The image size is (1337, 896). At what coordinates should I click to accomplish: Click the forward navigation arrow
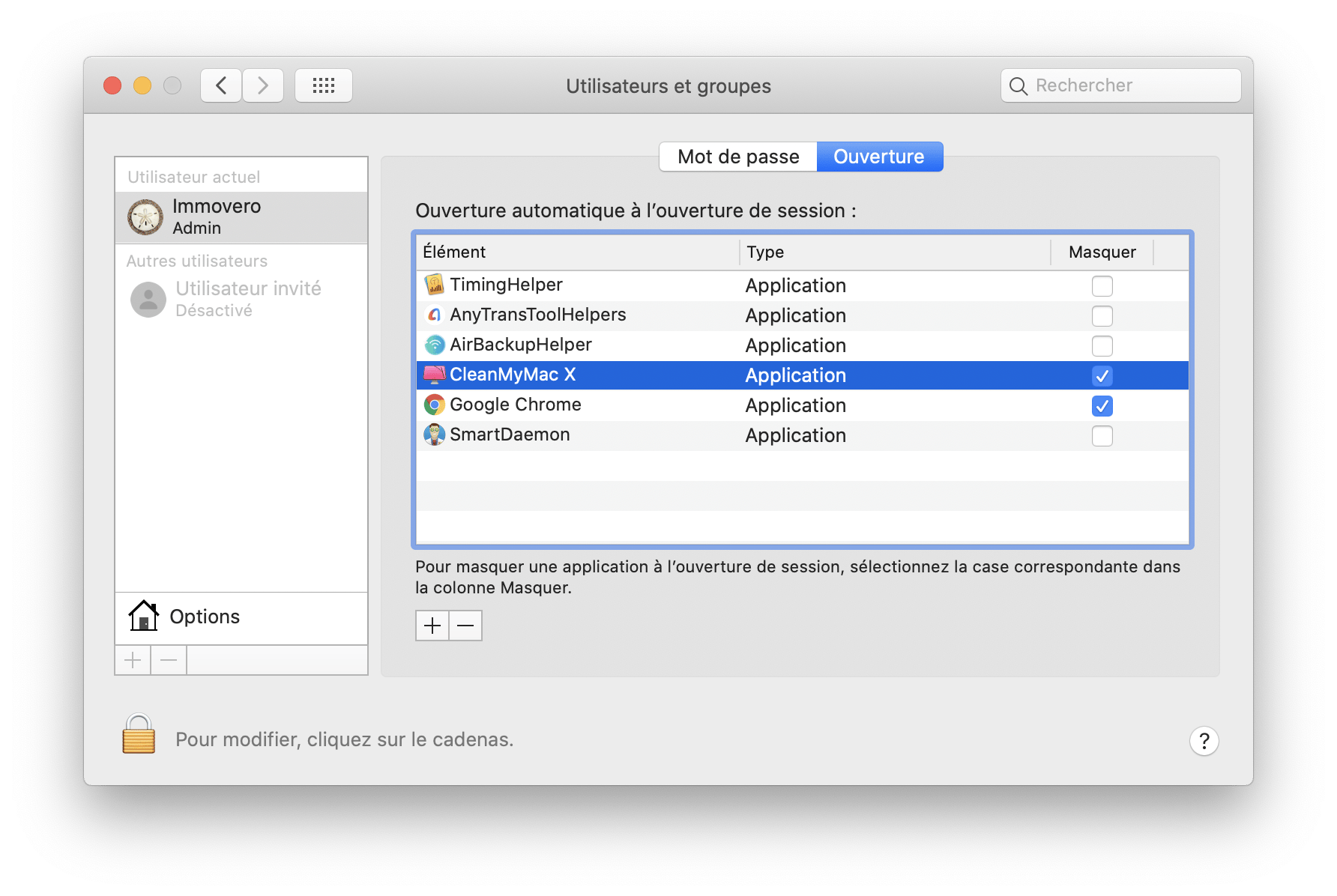point(263,85)
